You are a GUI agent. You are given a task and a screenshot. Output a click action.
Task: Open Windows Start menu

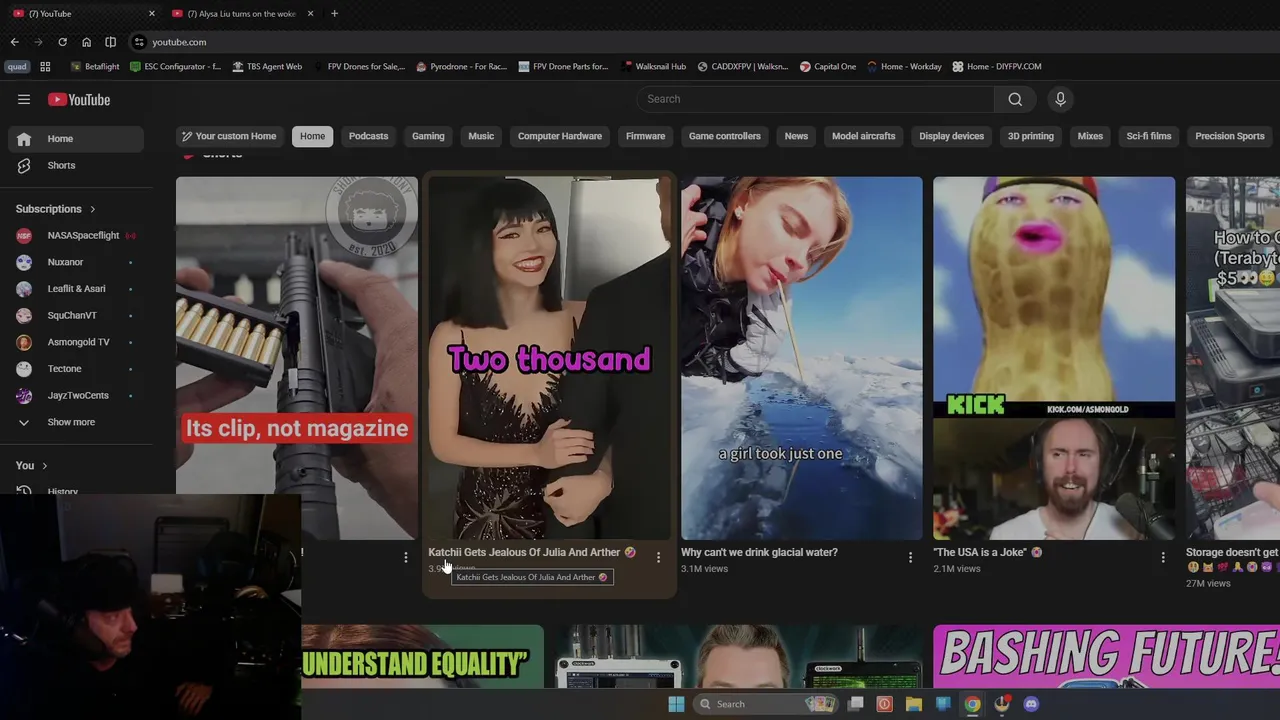point(676,704)
